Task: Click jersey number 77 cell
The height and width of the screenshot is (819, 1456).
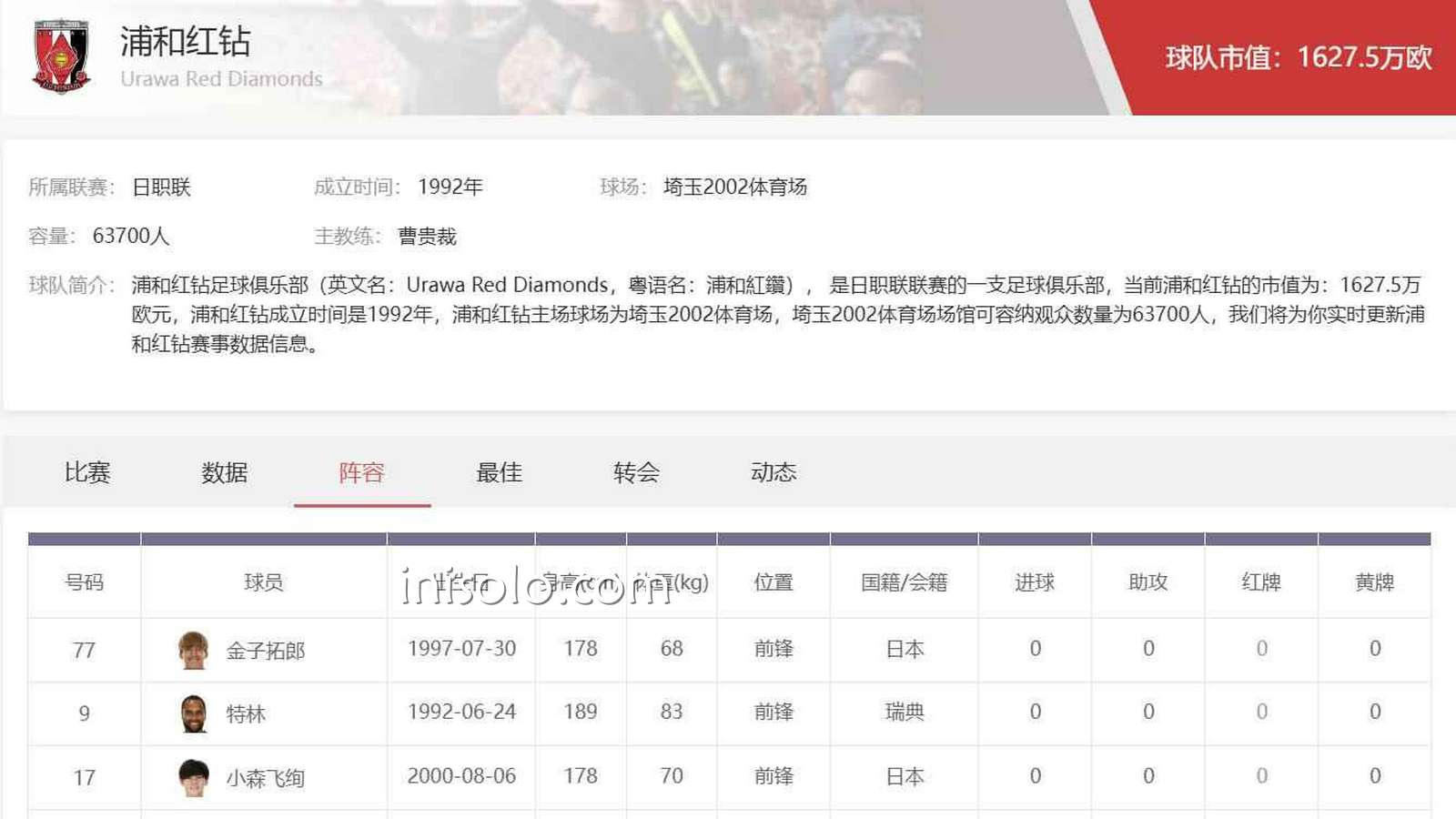Action: (84, 651)
